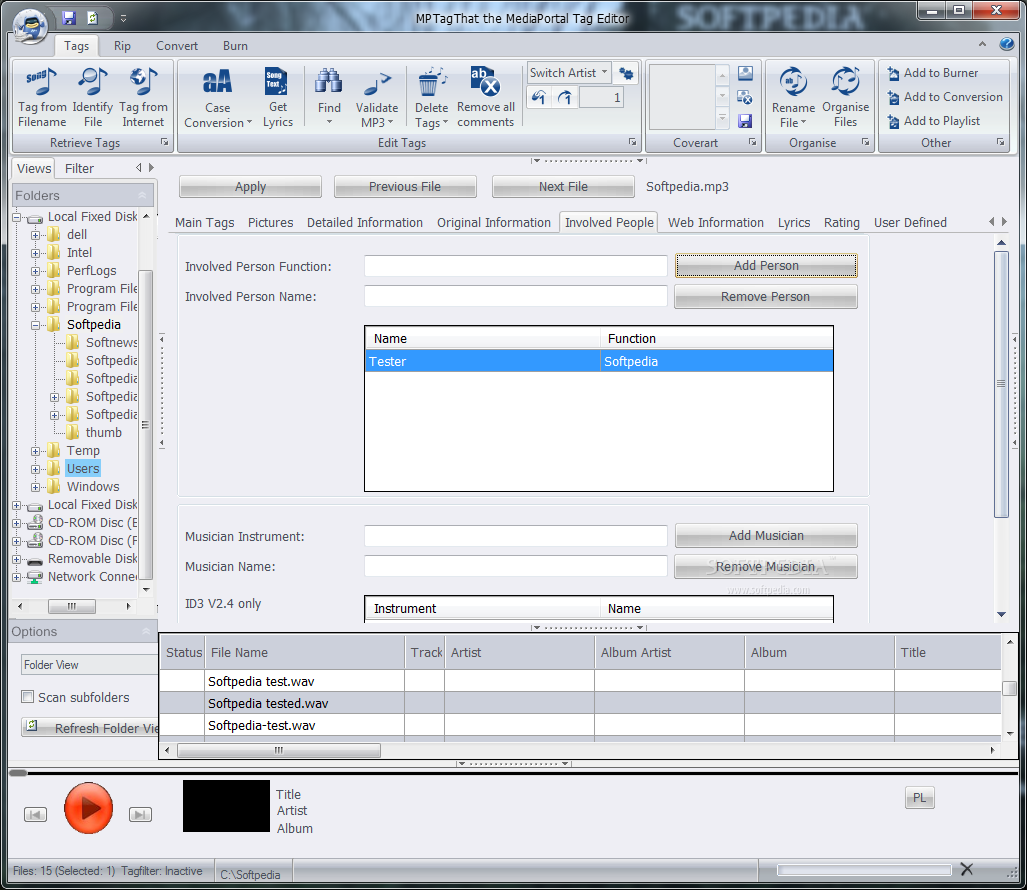The height and width of the screenshot is (890, 1027).
Task: Click the PL playlist button
Action: (x=920, y=798)
